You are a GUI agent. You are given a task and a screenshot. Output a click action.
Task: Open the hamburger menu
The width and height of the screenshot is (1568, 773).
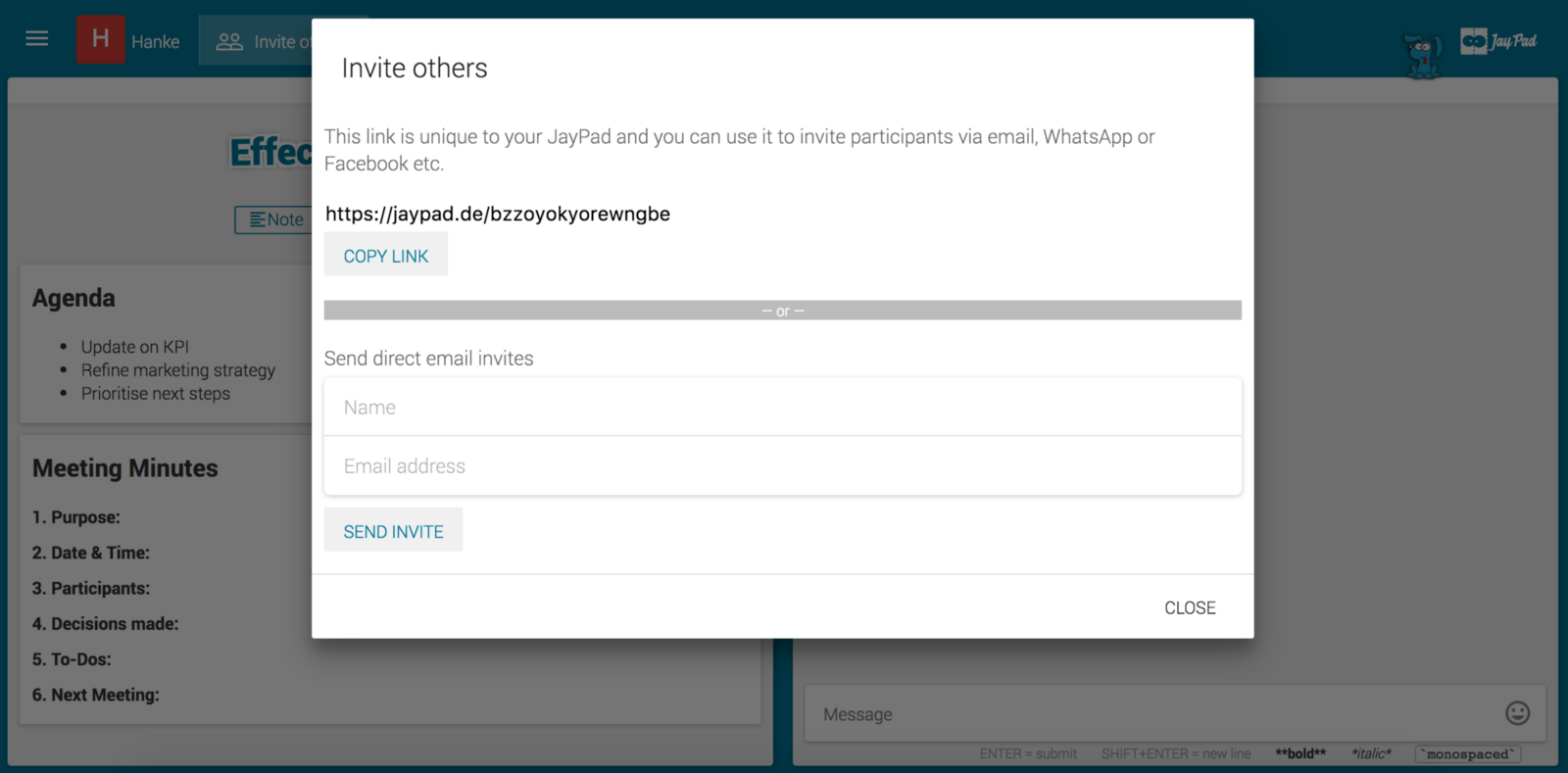(x=37, y=39)
